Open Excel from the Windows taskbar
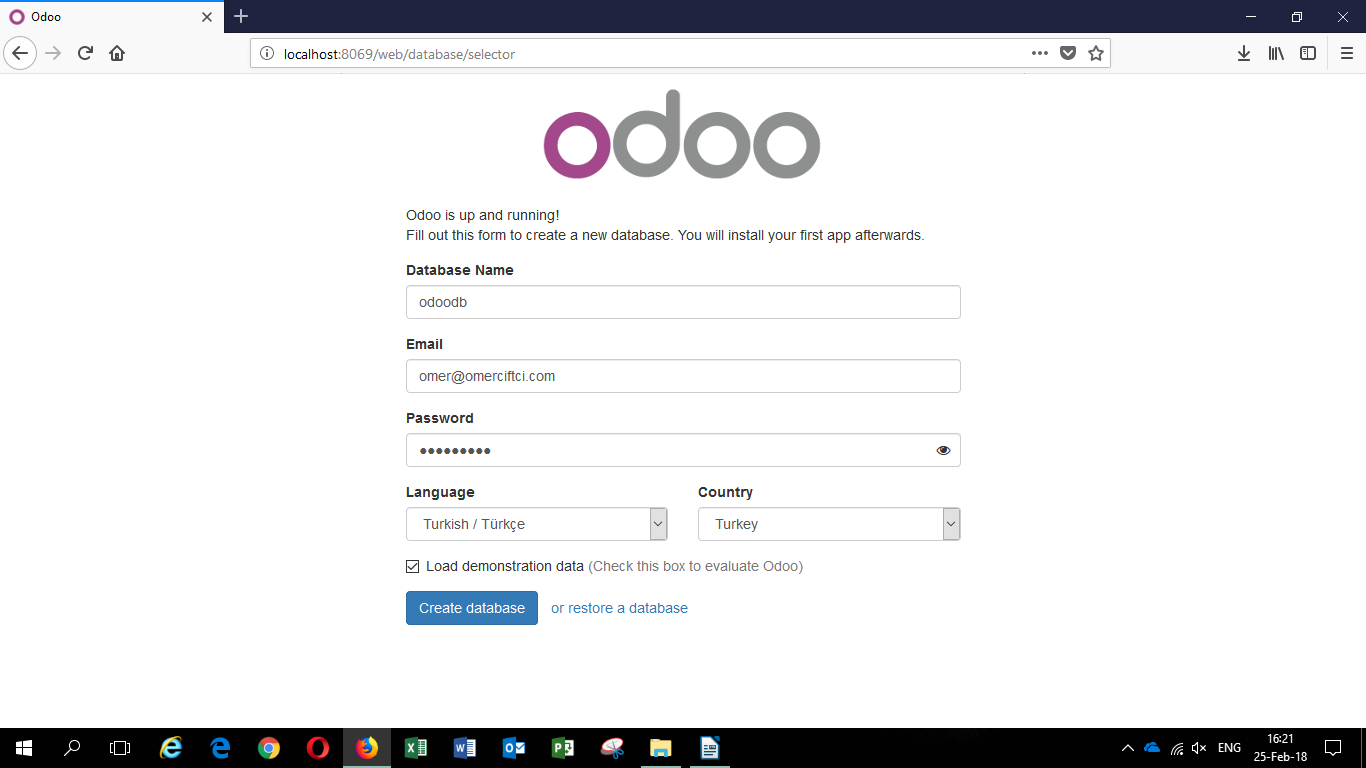Image resolution: width=1366 pixels, height=768 pixels. coord(416,748)
